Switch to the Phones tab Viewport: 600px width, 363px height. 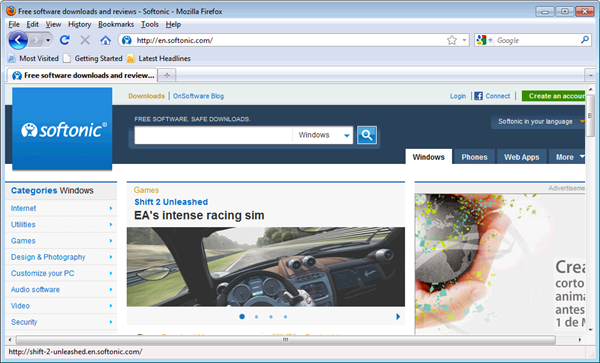point(474,157)
